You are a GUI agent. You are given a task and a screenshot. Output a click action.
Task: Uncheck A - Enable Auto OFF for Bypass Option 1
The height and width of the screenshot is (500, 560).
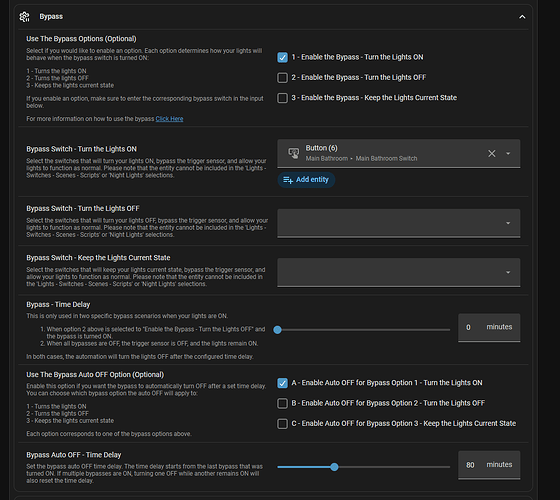pos(282,383)
